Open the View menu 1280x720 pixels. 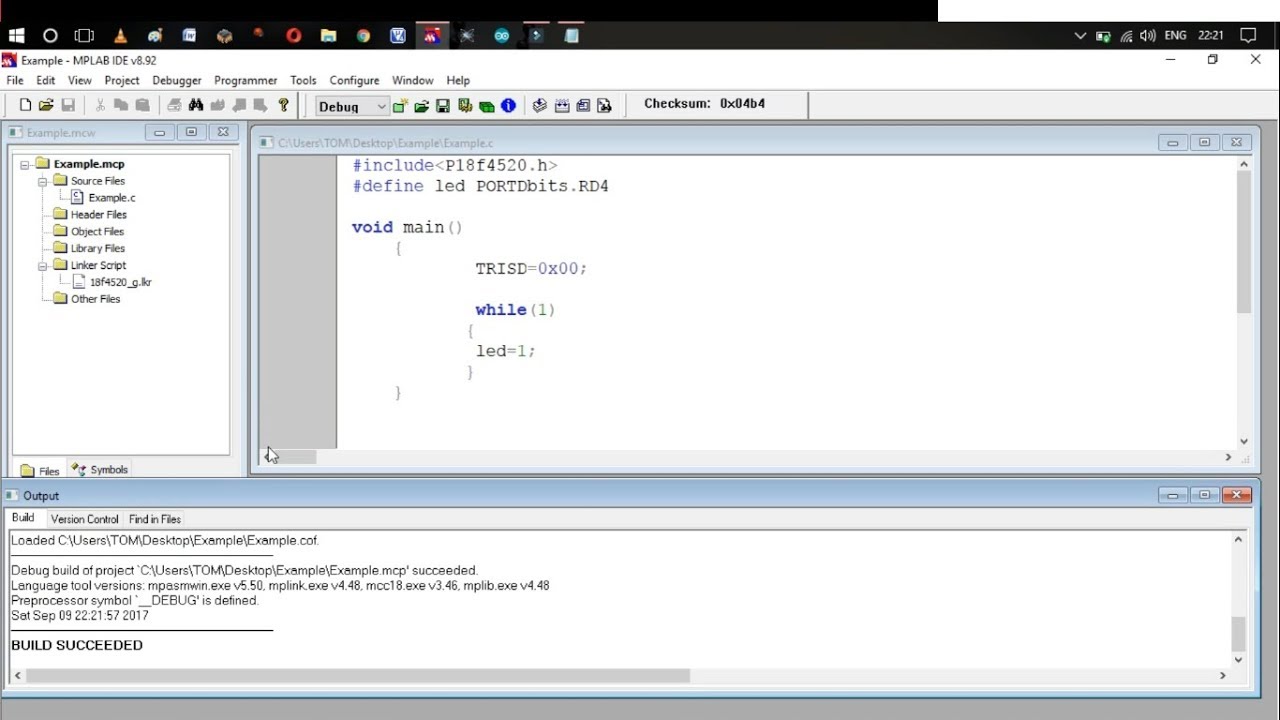[80, 80]
